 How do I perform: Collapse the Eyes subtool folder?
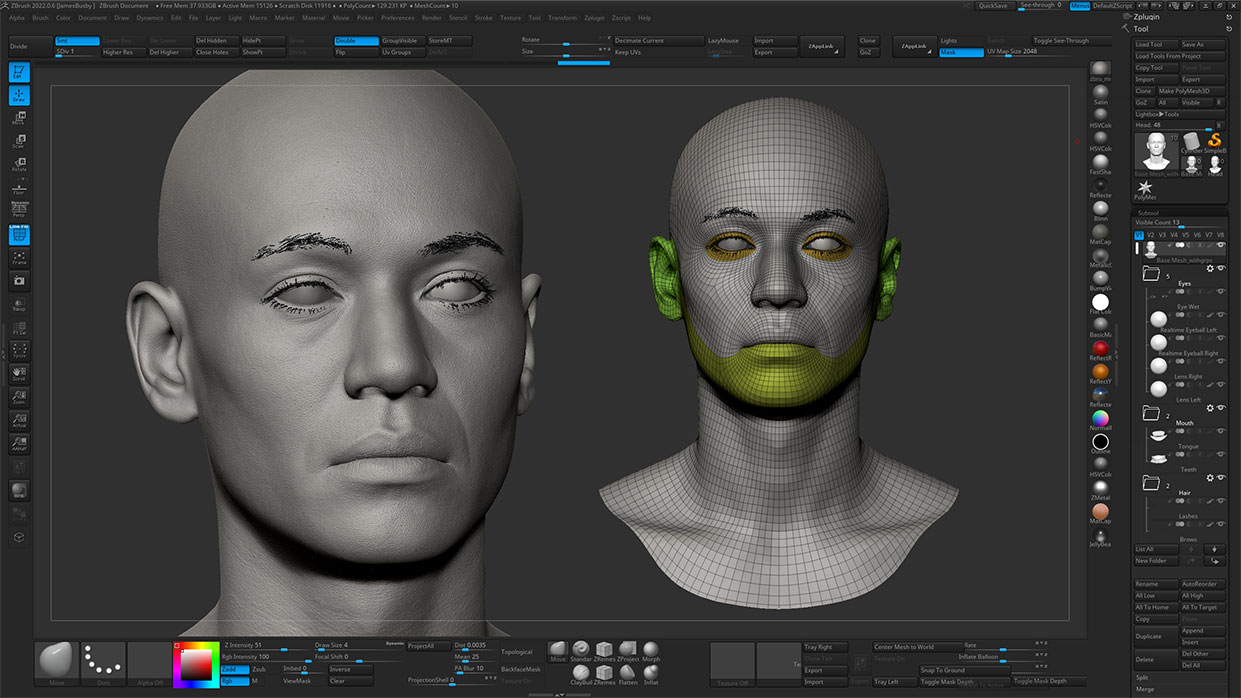point(1151,273)
